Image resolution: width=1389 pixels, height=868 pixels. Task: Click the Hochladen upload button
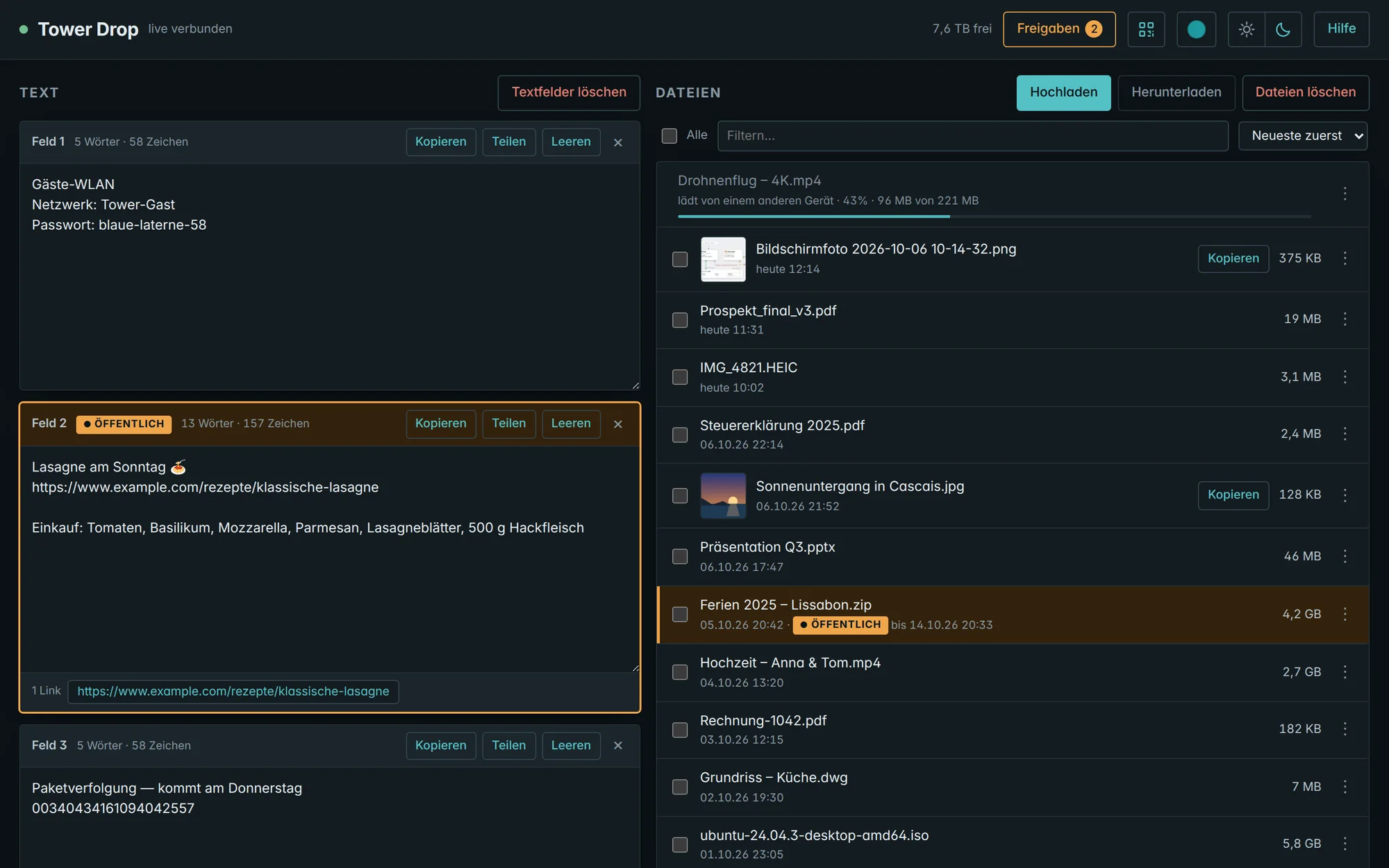(x=1063, y=92)
